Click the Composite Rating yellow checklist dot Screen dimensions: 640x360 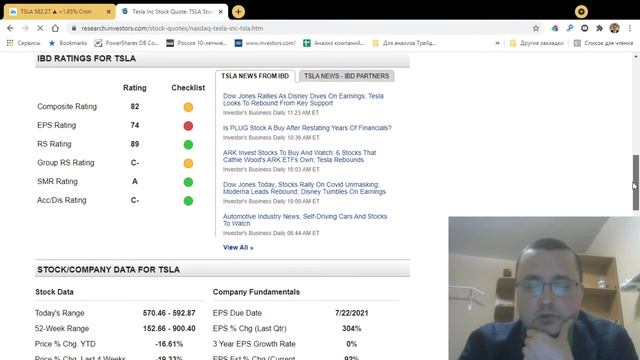188,107
